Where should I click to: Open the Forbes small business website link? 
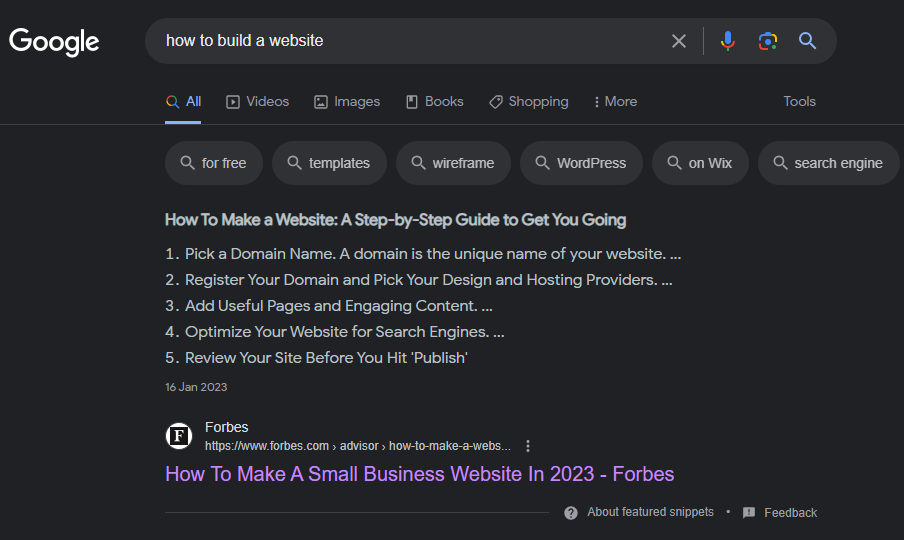tap(420, 474)
